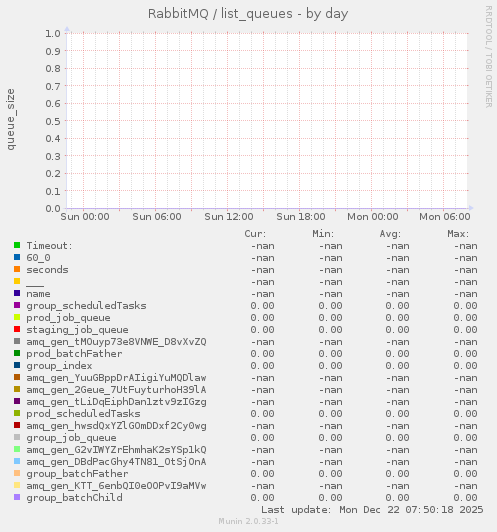This screenshot has height=532, width=497.
Task: Click the Sun 18:00 axis label
Action: (301, 217)
